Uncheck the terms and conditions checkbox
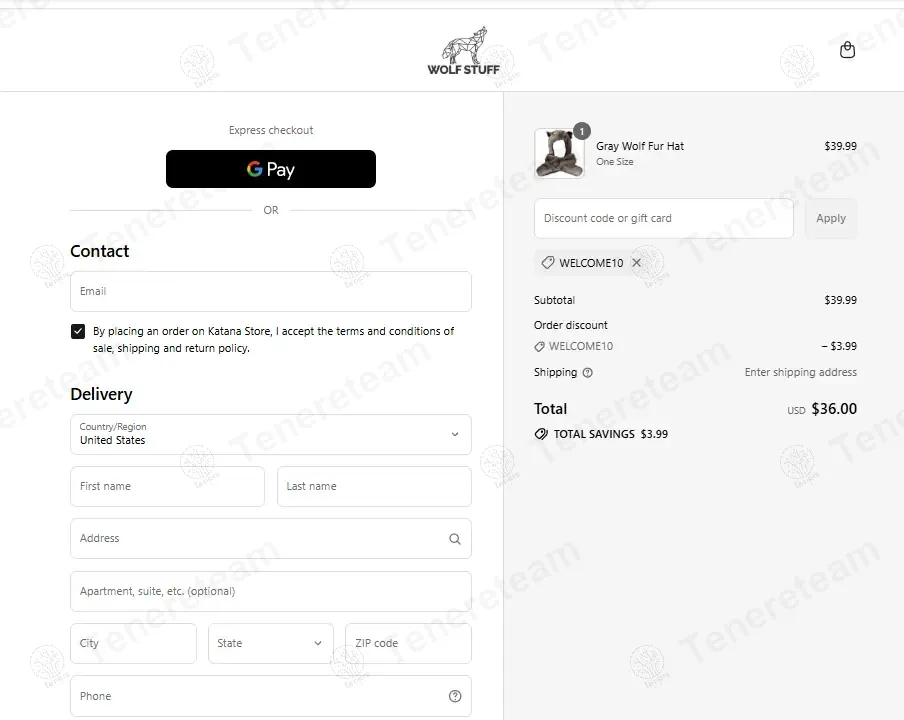This screenshot has height=720, width=904. [78, 331]
